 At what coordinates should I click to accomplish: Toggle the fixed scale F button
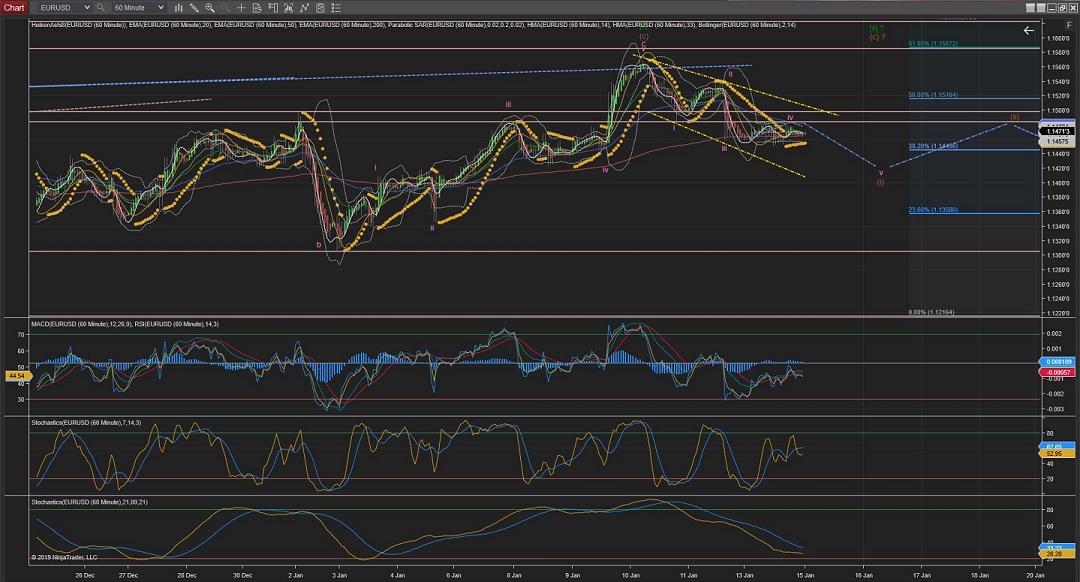pyautogui.click(x=1069, y=25)
